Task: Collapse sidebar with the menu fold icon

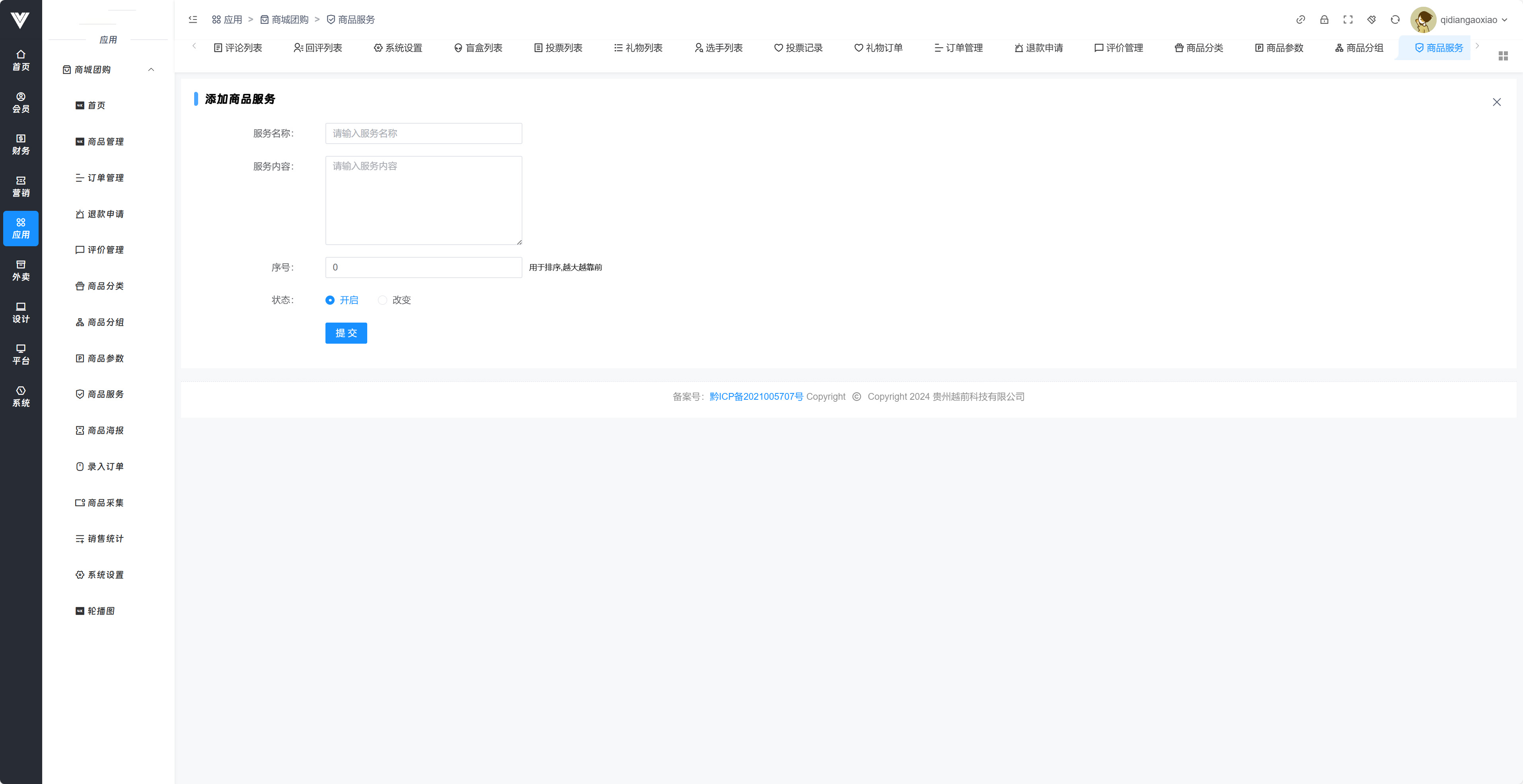Action: [x=193, y=19]
